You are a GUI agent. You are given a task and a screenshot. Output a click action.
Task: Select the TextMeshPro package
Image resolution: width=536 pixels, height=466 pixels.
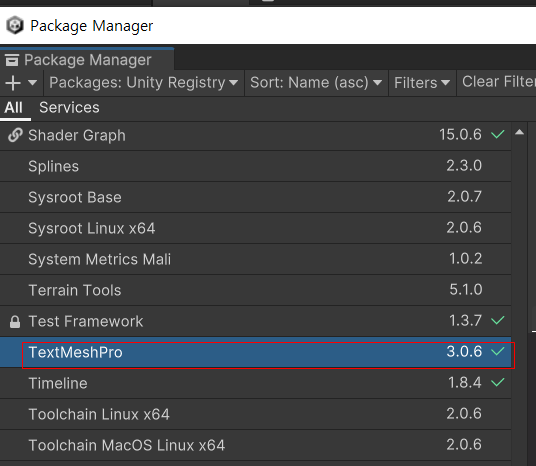pos(255,352)
